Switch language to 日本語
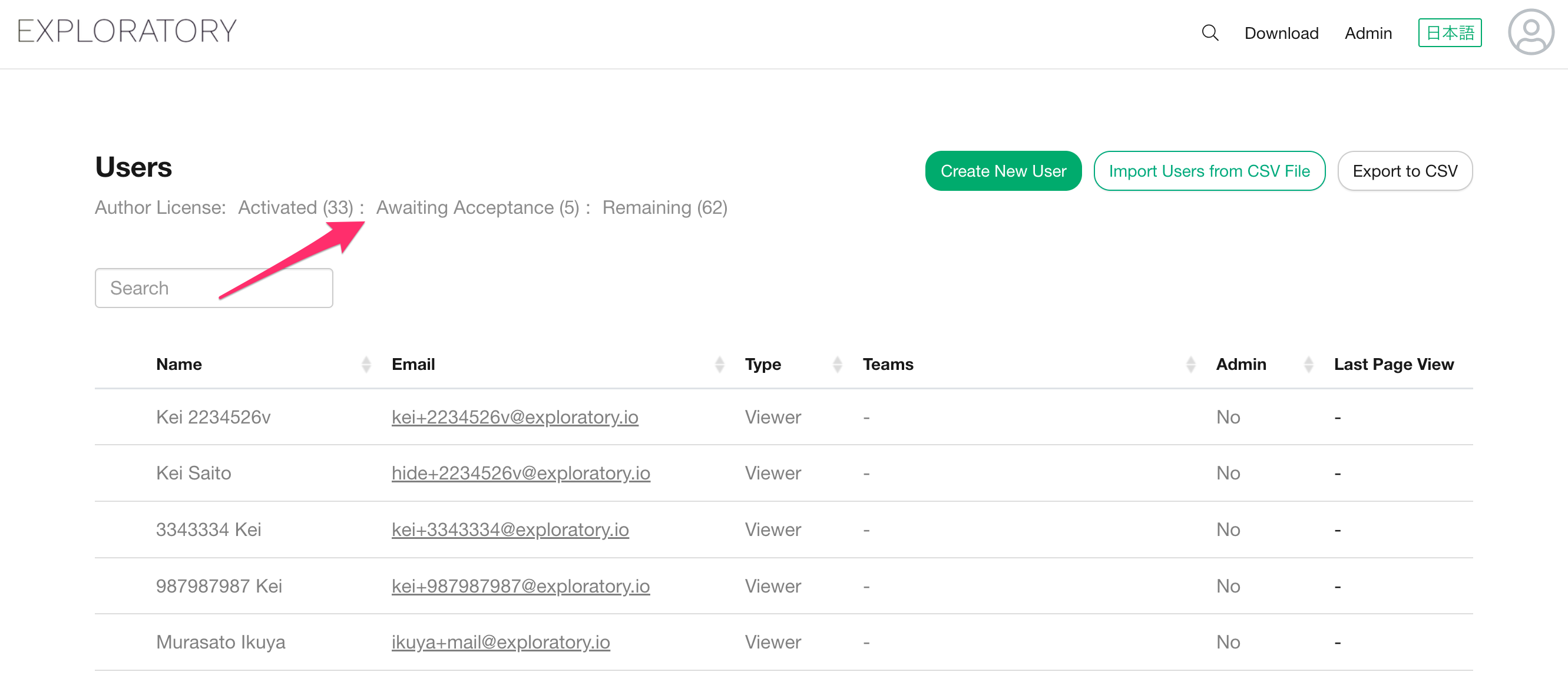The width and height of the screenshot is (1568, 675). (x=1449, y=33)
